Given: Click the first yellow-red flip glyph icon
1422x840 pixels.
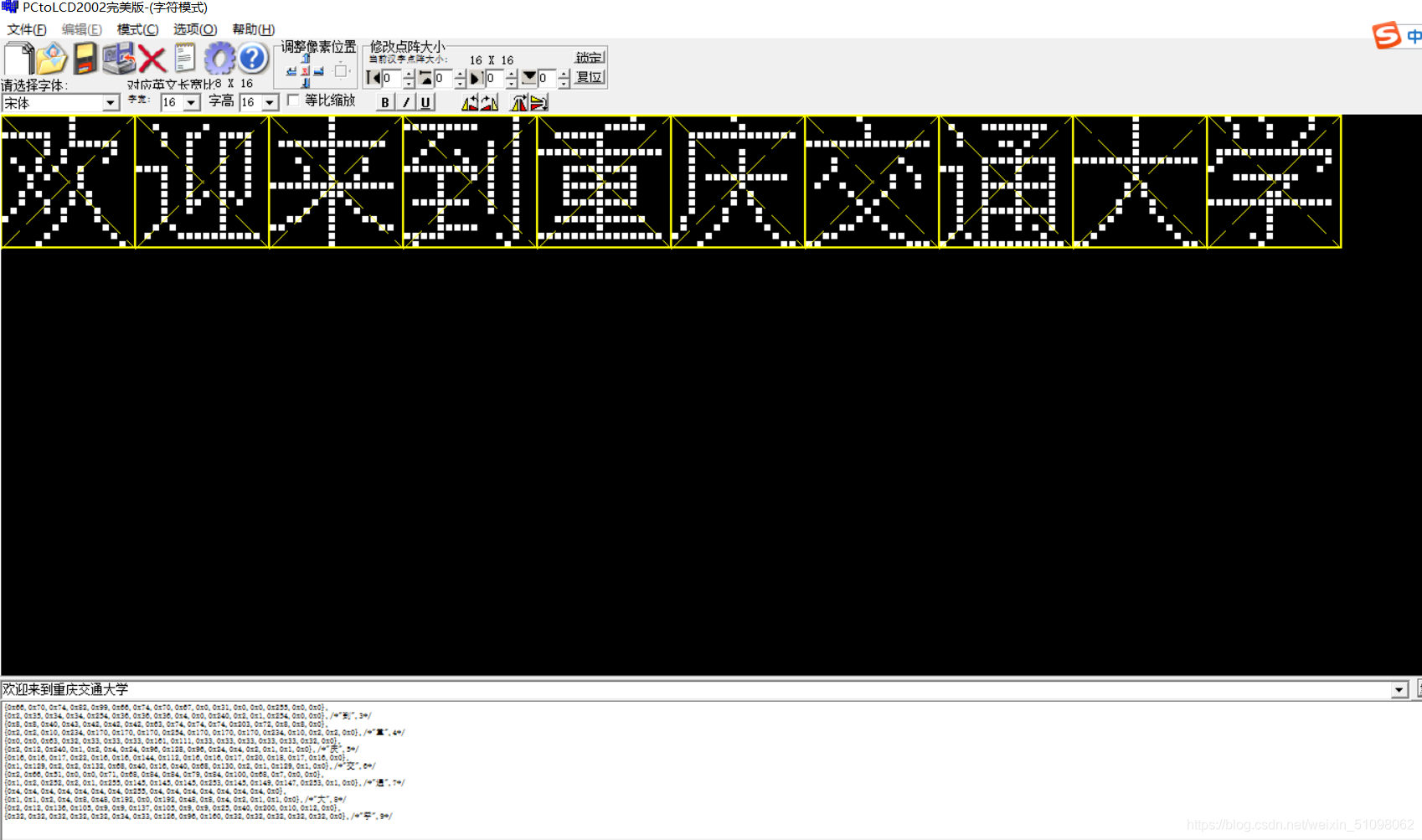Looking at the screenshot, I should point(470,102).
